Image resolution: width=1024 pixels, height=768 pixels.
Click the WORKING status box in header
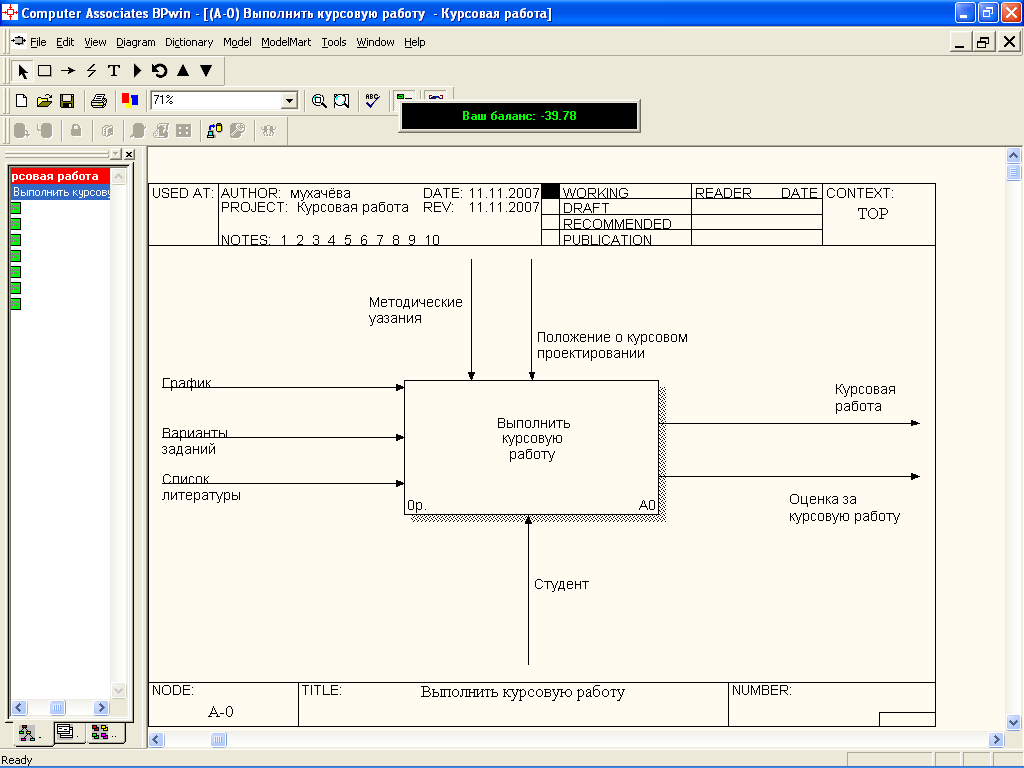point(551,191)
